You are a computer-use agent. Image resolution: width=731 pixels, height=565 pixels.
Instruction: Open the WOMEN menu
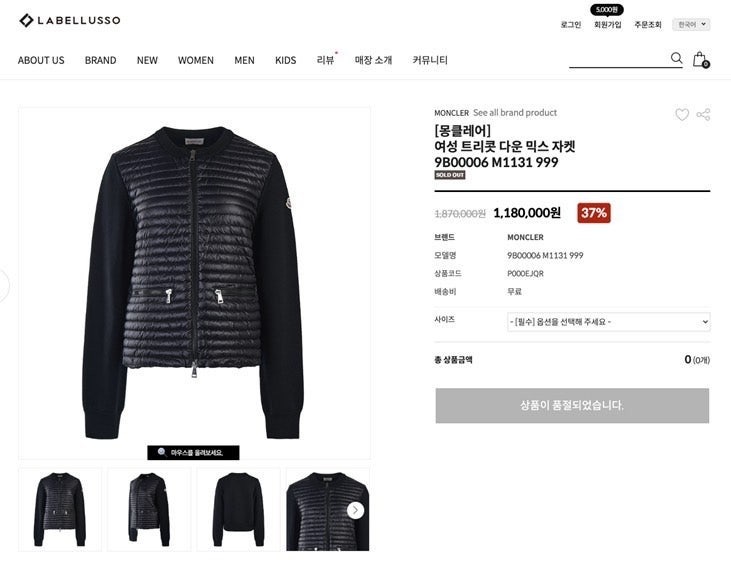(196, 60)
